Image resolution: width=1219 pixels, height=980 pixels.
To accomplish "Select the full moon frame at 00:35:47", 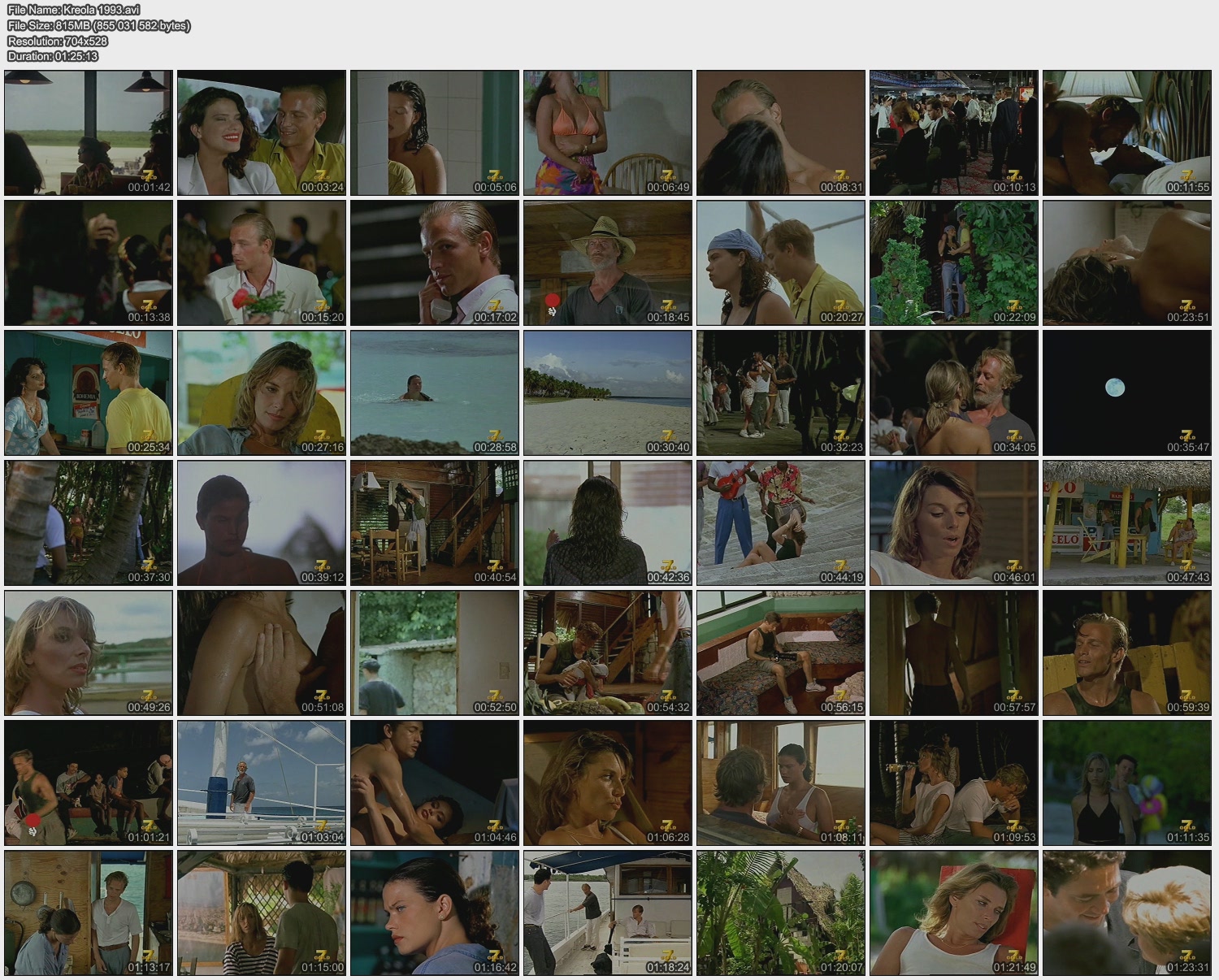I will pyautogui.click(x=1126, y=392).
